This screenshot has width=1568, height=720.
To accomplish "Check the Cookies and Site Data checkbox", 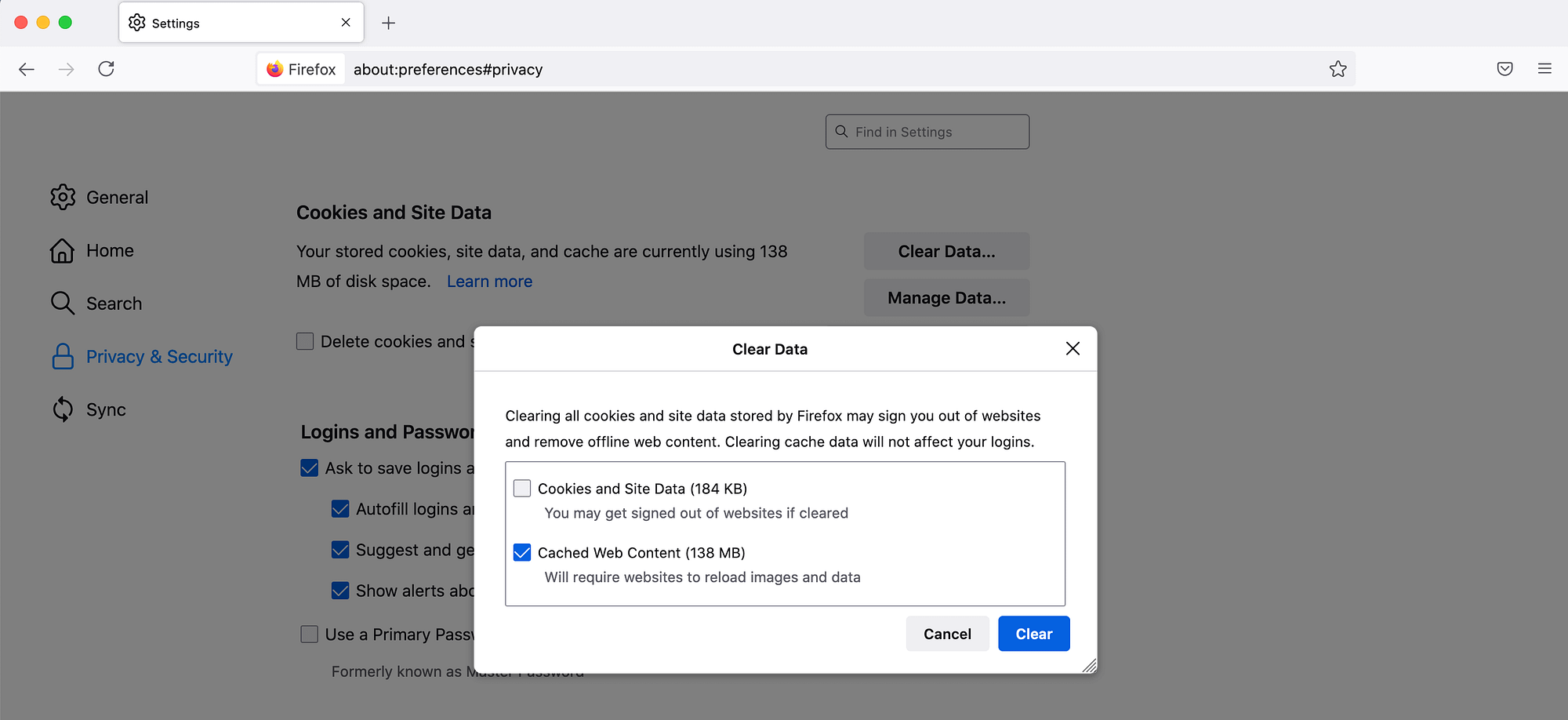I will click(521, 488).
